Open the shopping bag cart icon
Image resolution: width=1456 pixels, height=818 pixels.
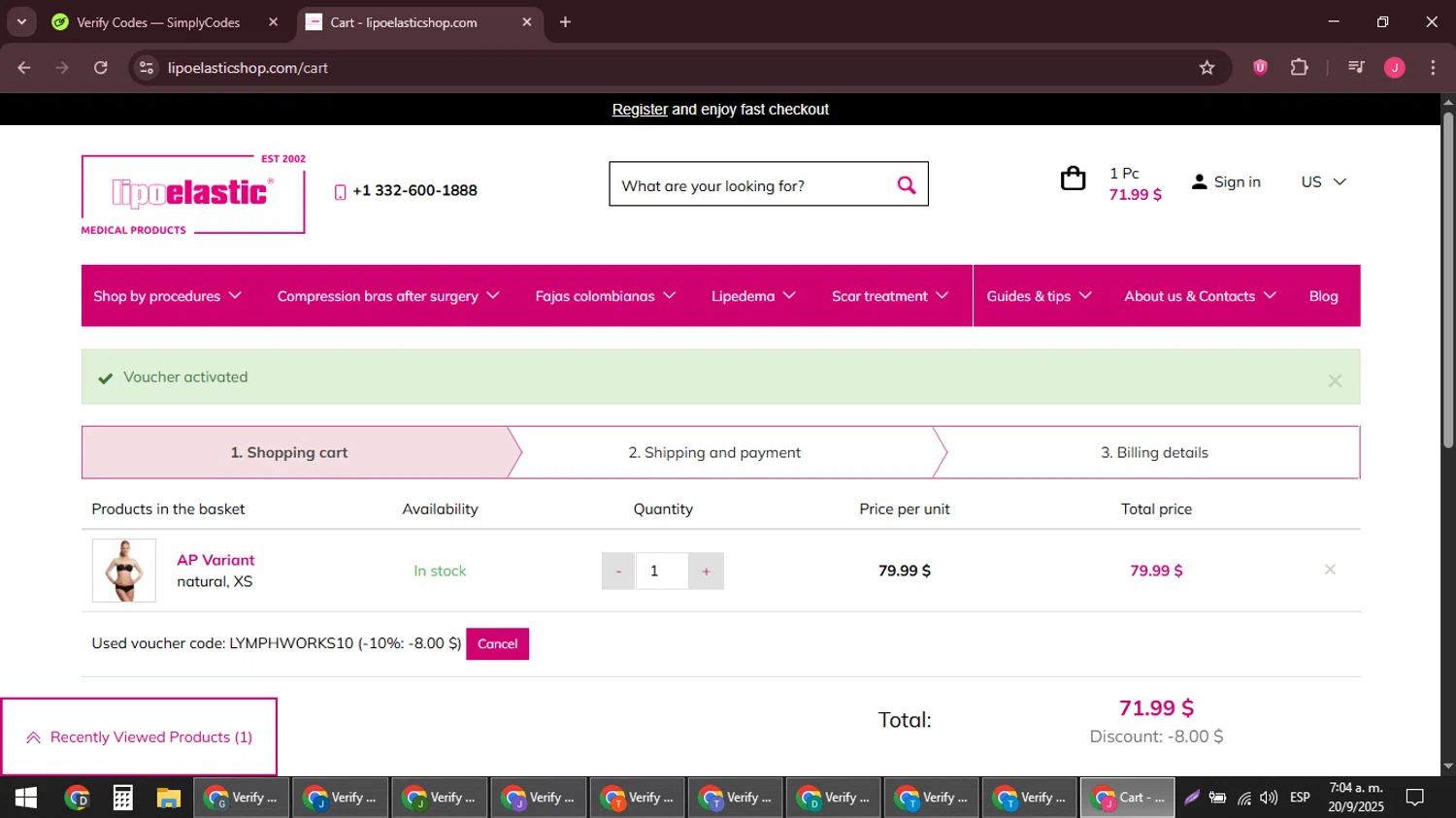tap(1073, 179)
